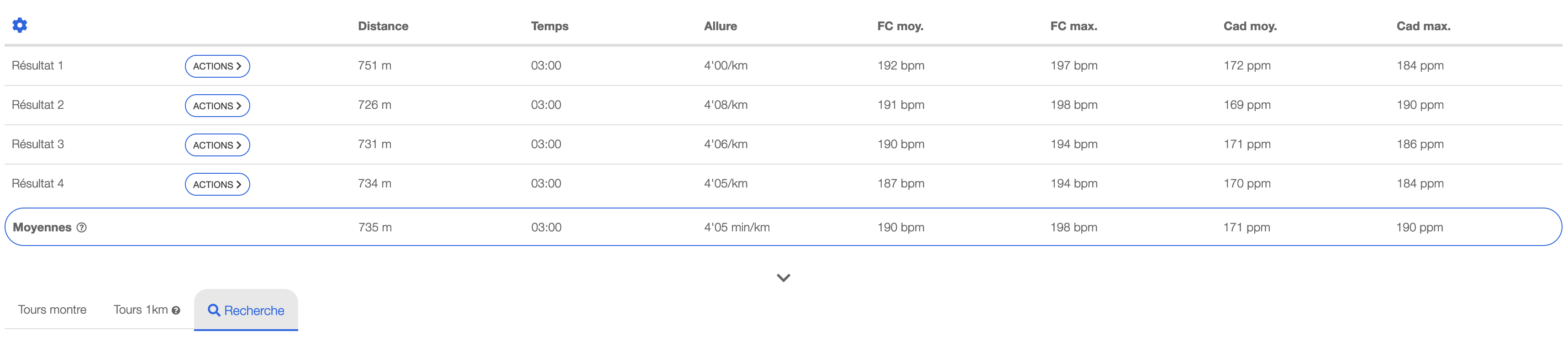Screen dimensions: 1568x342
Task: Open the ACTIONS menu for Résultat 3
Action: pyautogui.click(x=217, y=145)
